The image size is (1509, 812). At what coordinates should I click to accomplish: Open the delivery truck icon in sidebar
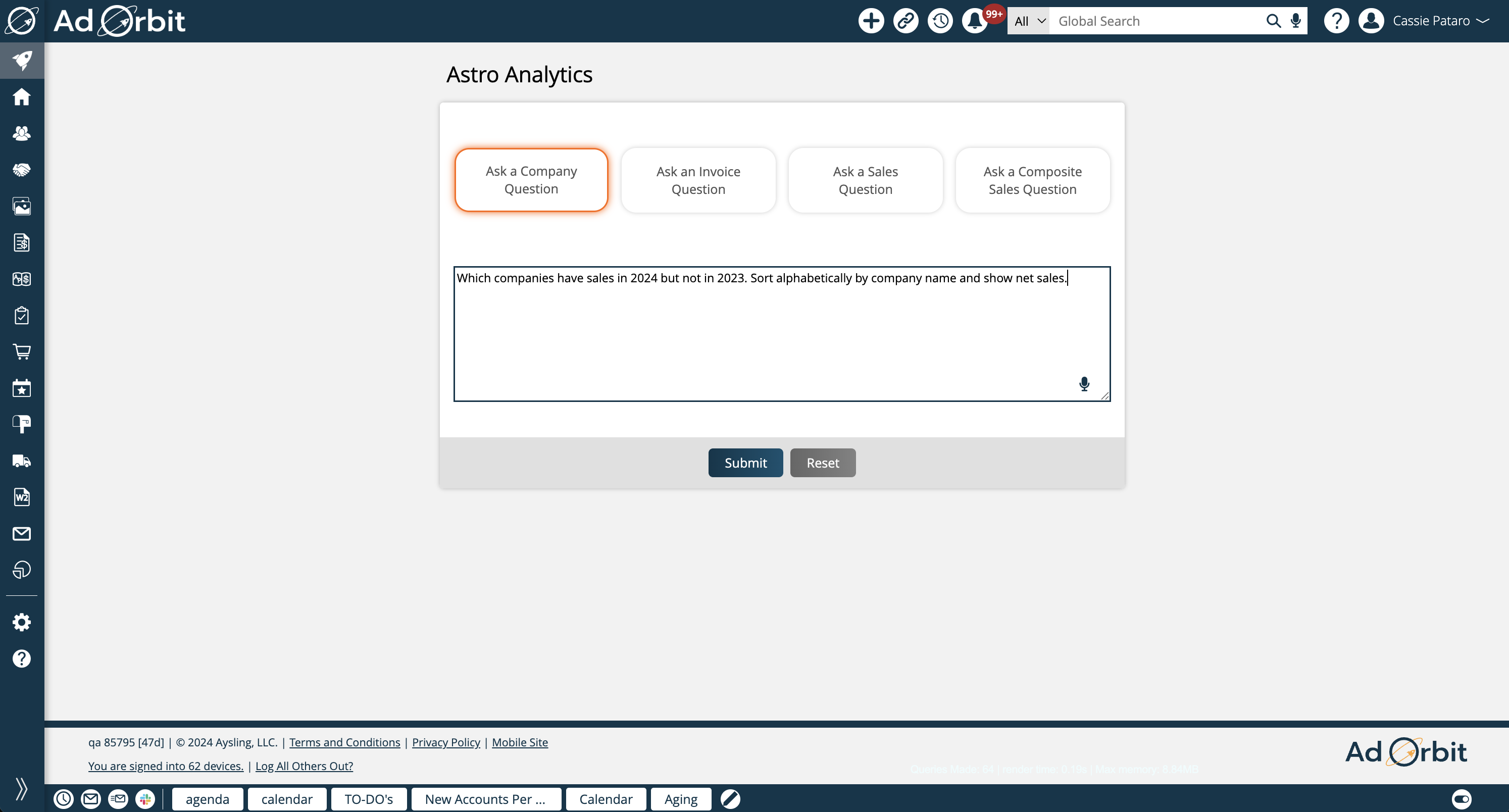tap(22, 461)
